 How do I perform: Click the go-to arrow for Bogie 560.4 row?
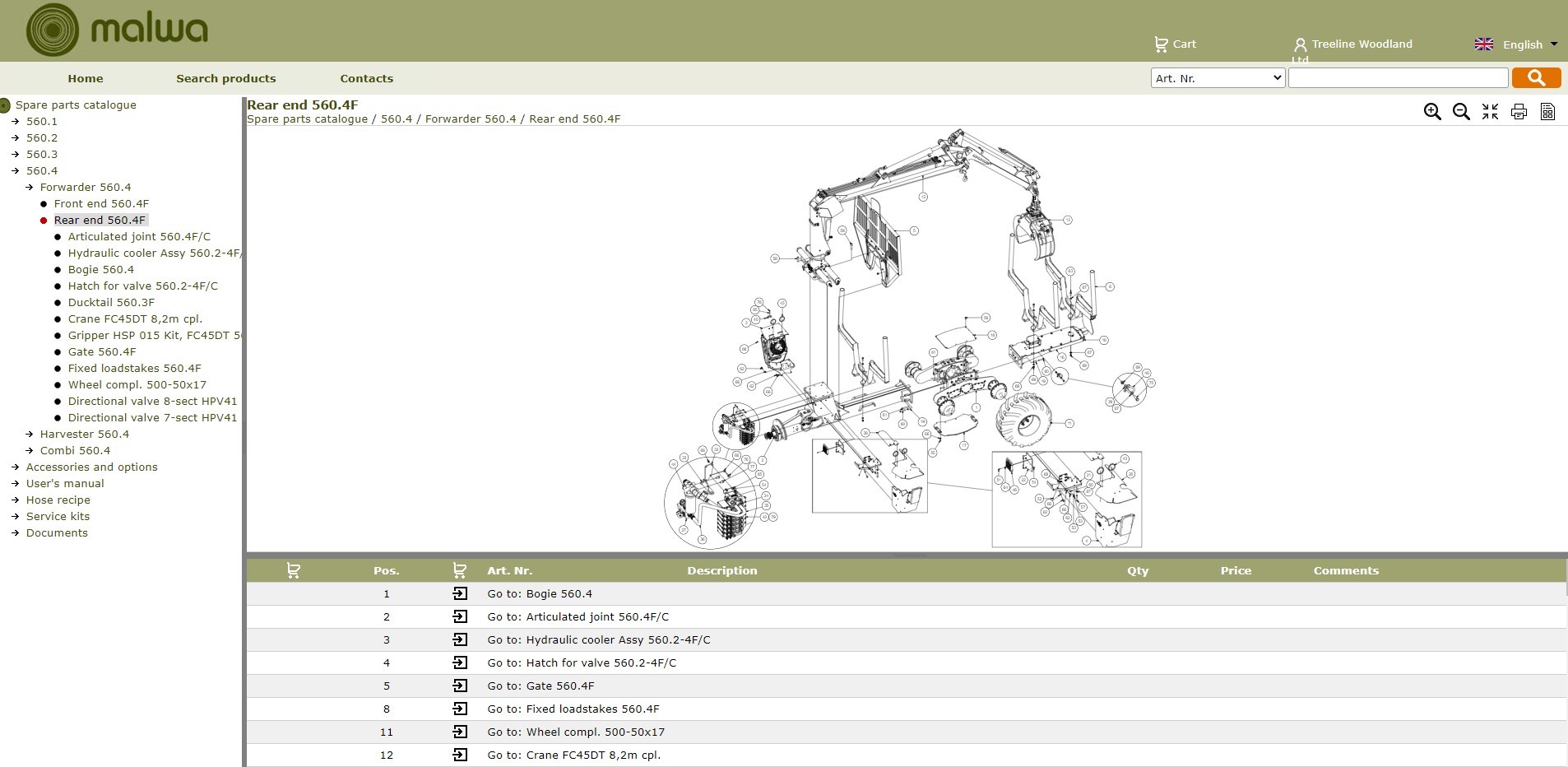click(x=461, y=593)
